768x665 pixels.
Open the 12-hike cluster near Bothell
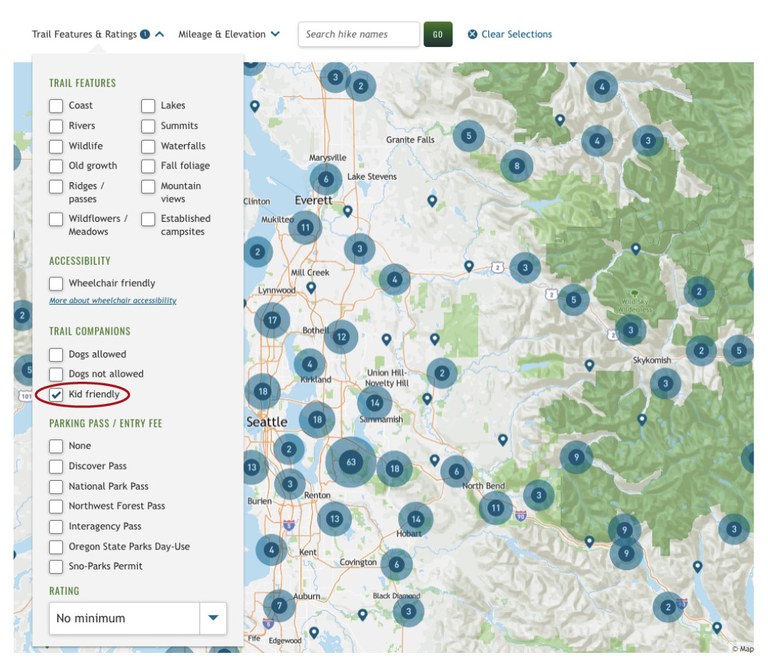(x=341, y=337)
